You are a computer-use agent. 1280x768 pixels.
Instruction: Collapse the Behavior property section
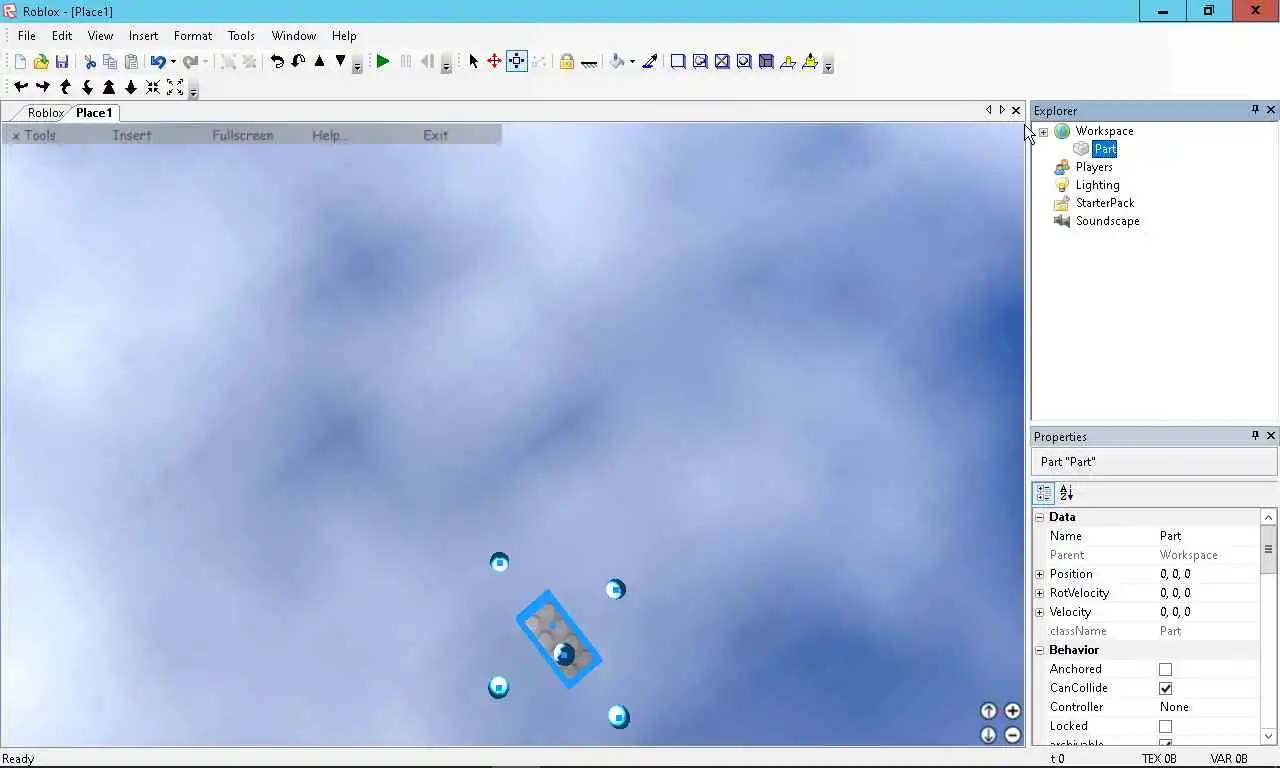click(x=1039, y=651)
